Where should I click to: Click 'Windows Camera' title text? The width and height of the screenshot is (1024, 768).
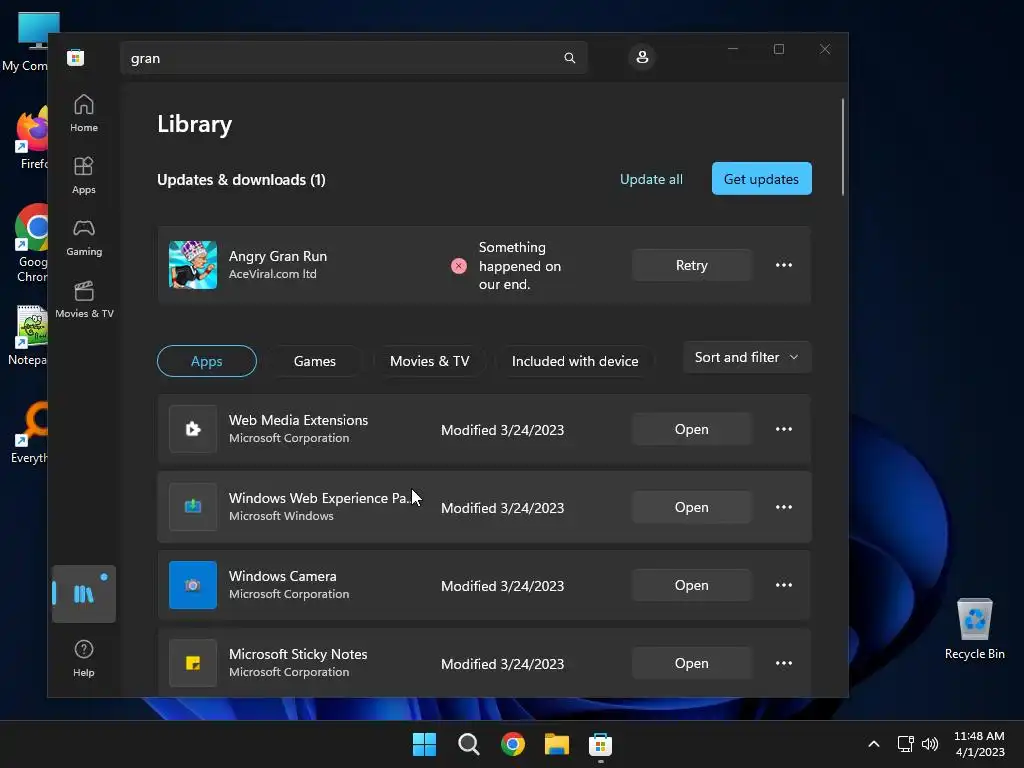283,576
